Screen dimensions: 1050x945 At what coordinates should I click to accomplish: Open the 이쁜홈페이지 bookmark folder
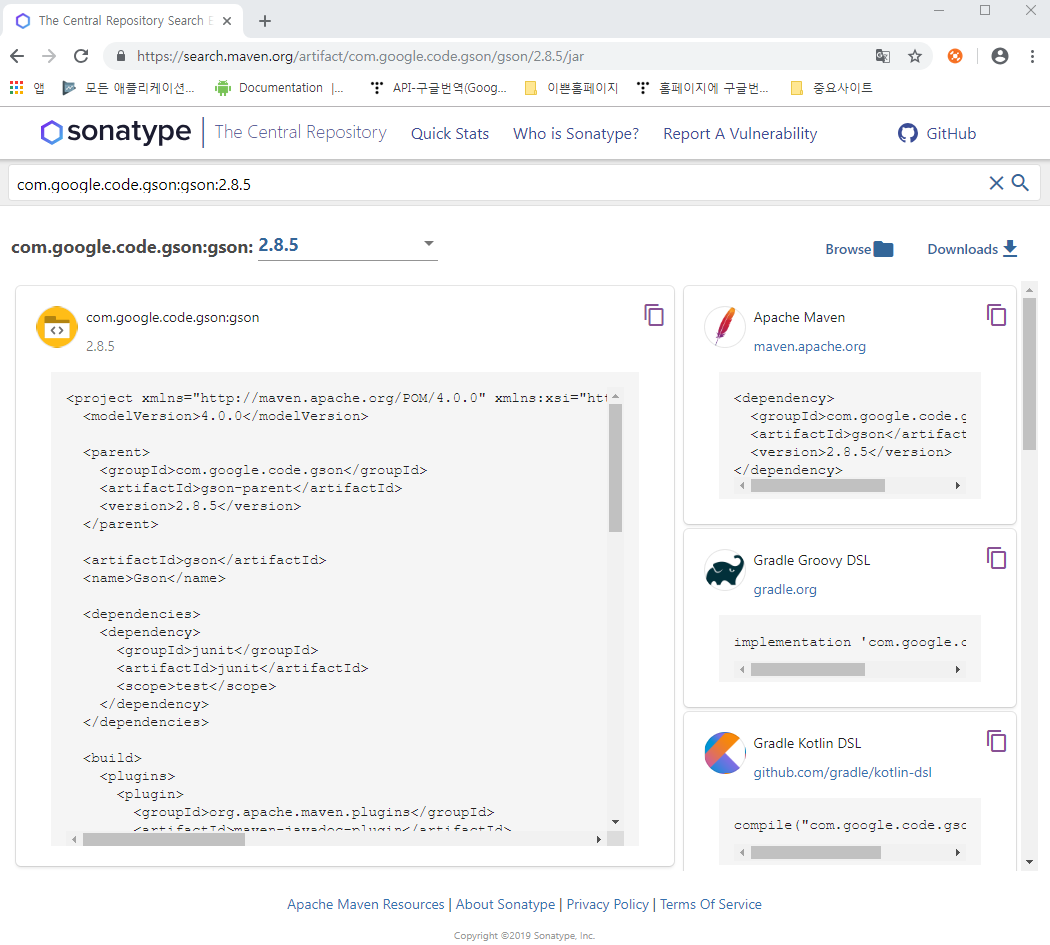coord(572,88)
